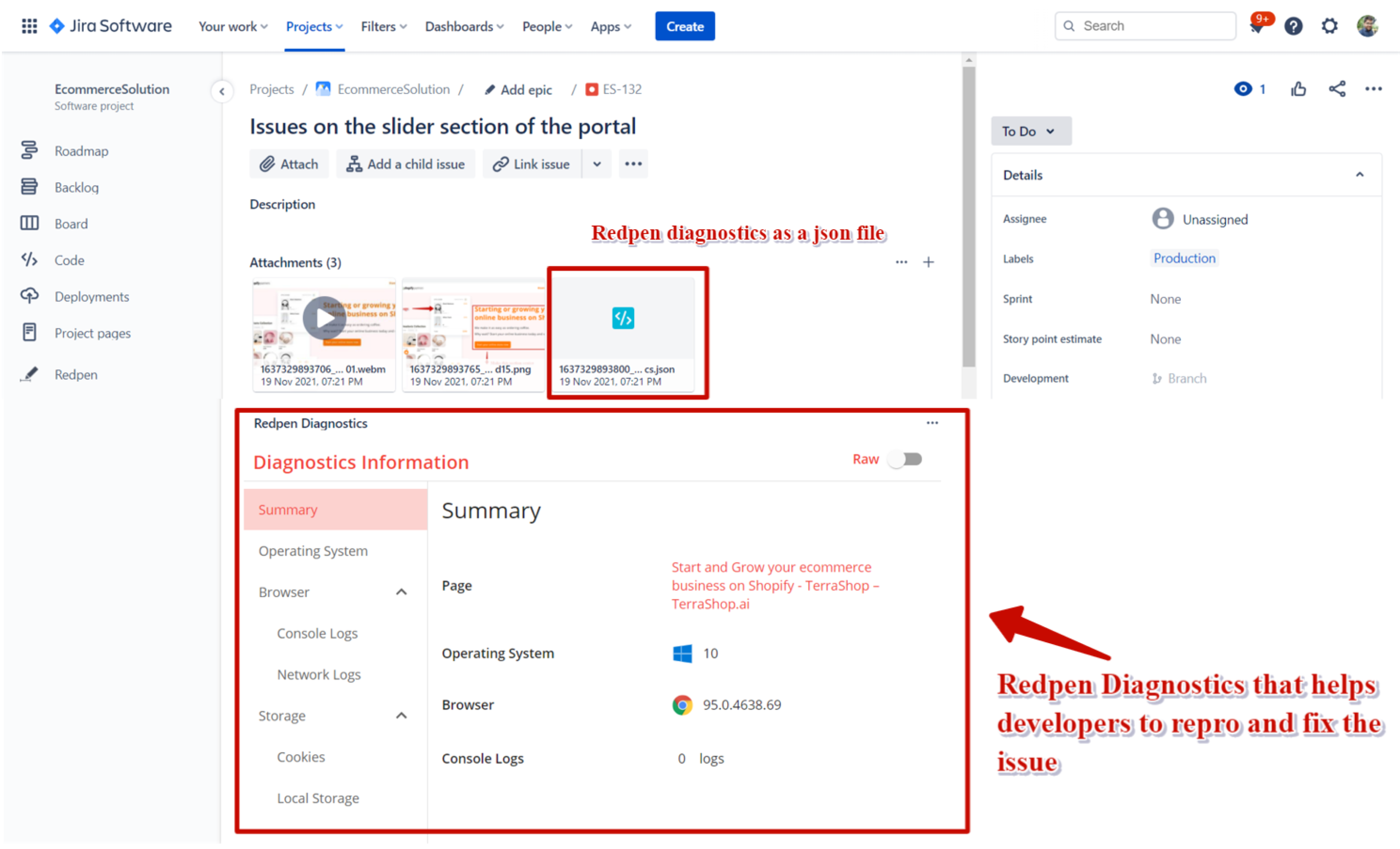Image resolution: width=1400 pixels, height=849 pixels.
Task: Collapse the Storage diagnostics section
Action: [401, 715]
